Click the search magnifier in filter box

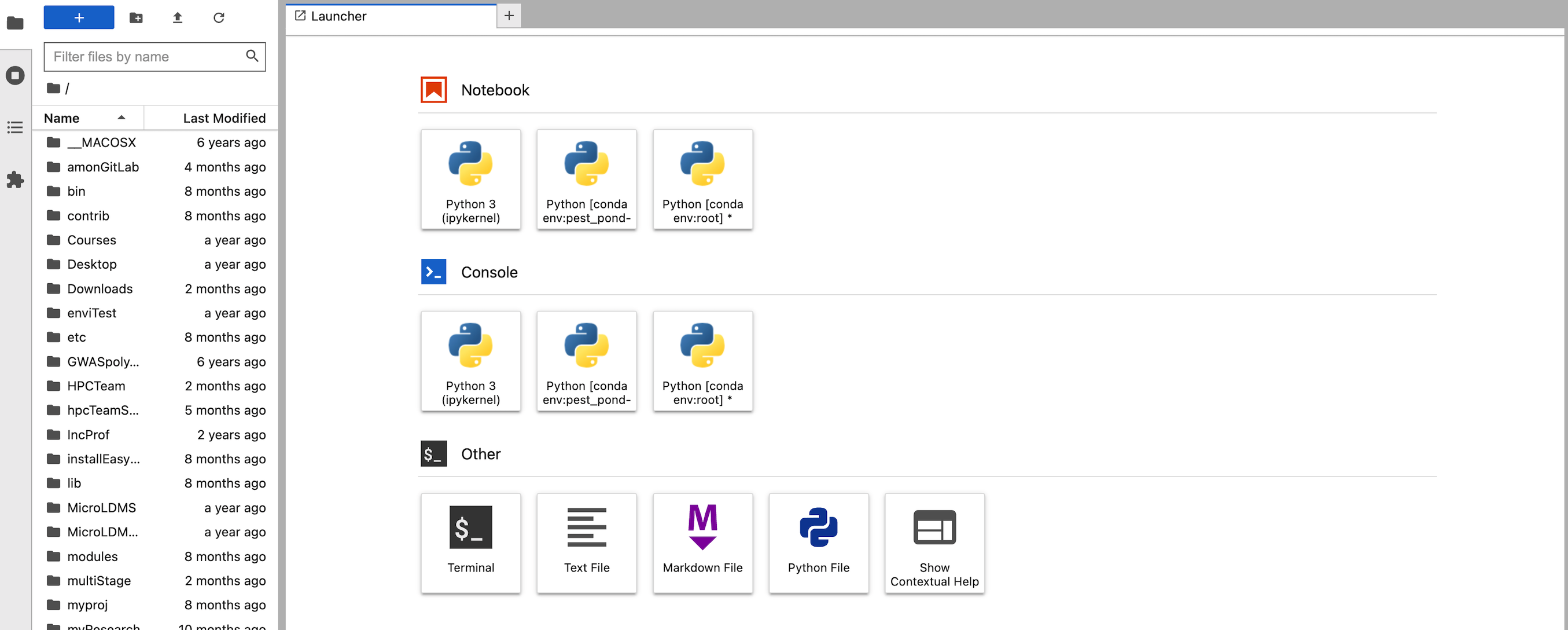(252, 56)
